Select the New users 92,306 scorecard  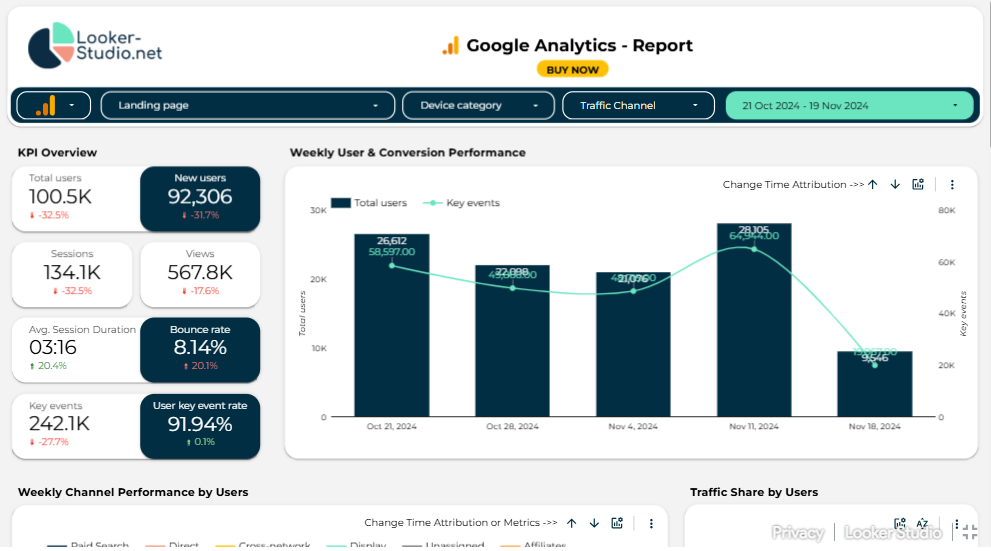point(200,198)
